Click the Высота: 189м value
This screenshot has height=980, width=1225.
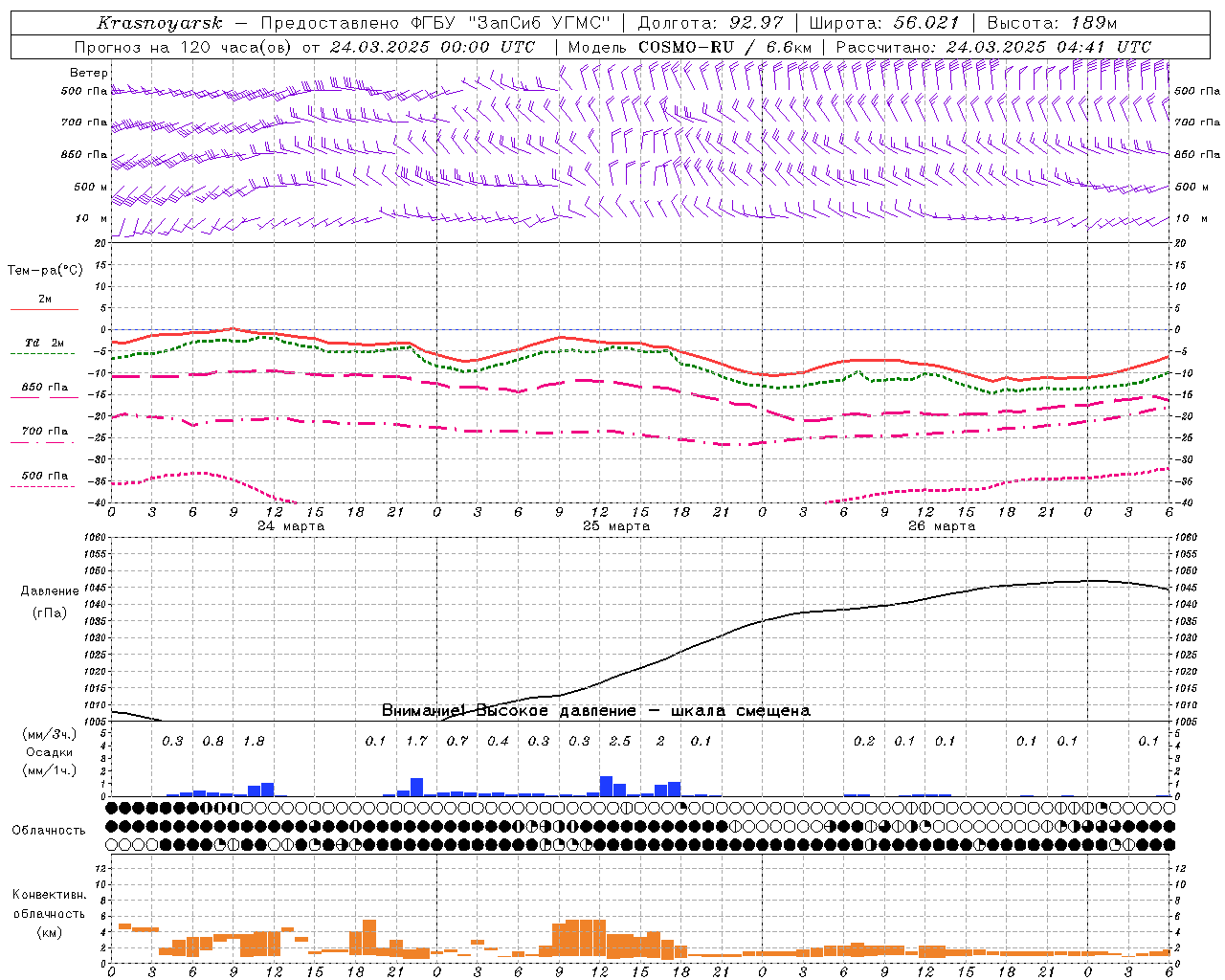[x=1052, y=23]
